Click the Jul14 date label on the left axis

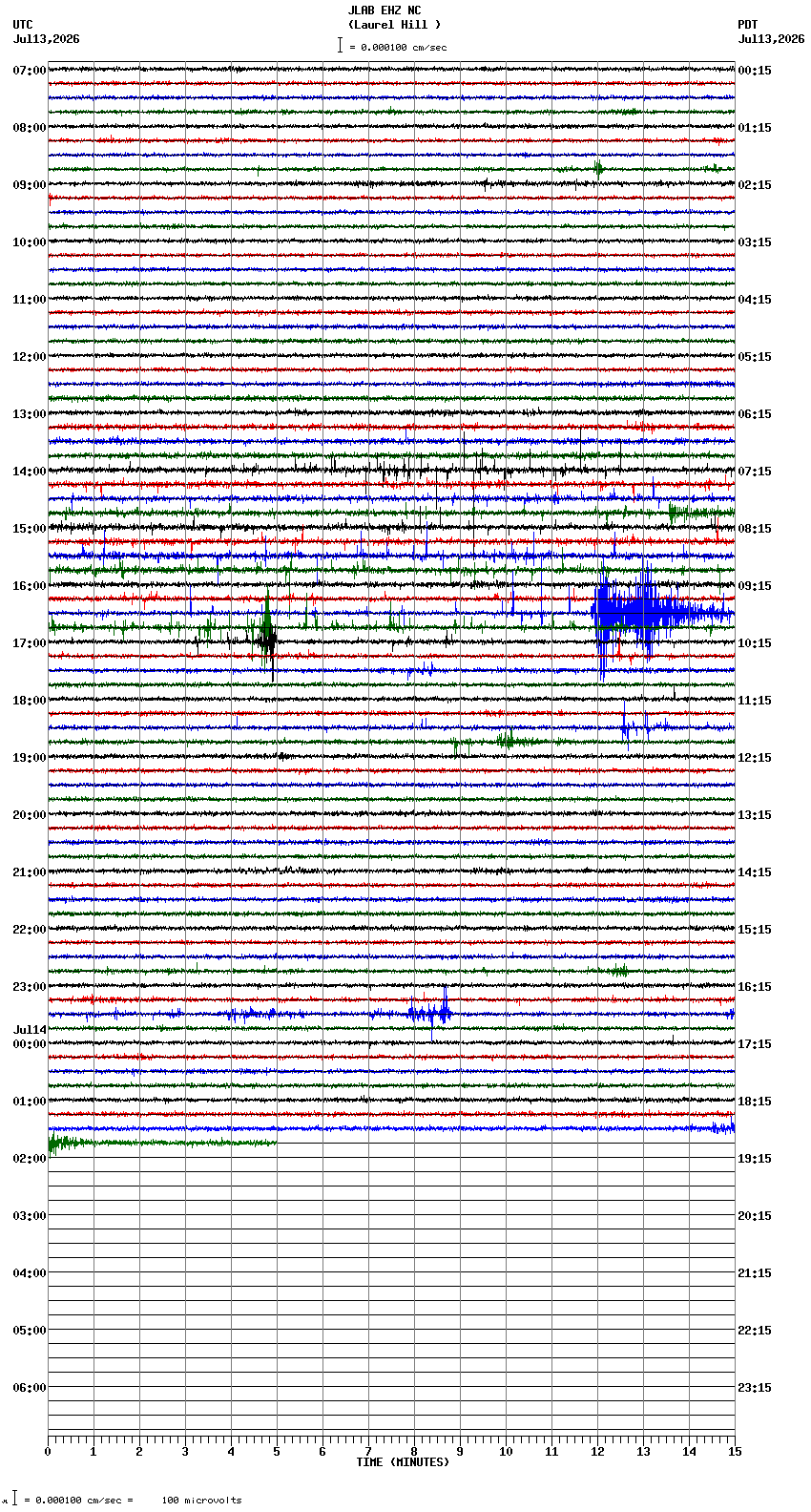(30, 1030)
